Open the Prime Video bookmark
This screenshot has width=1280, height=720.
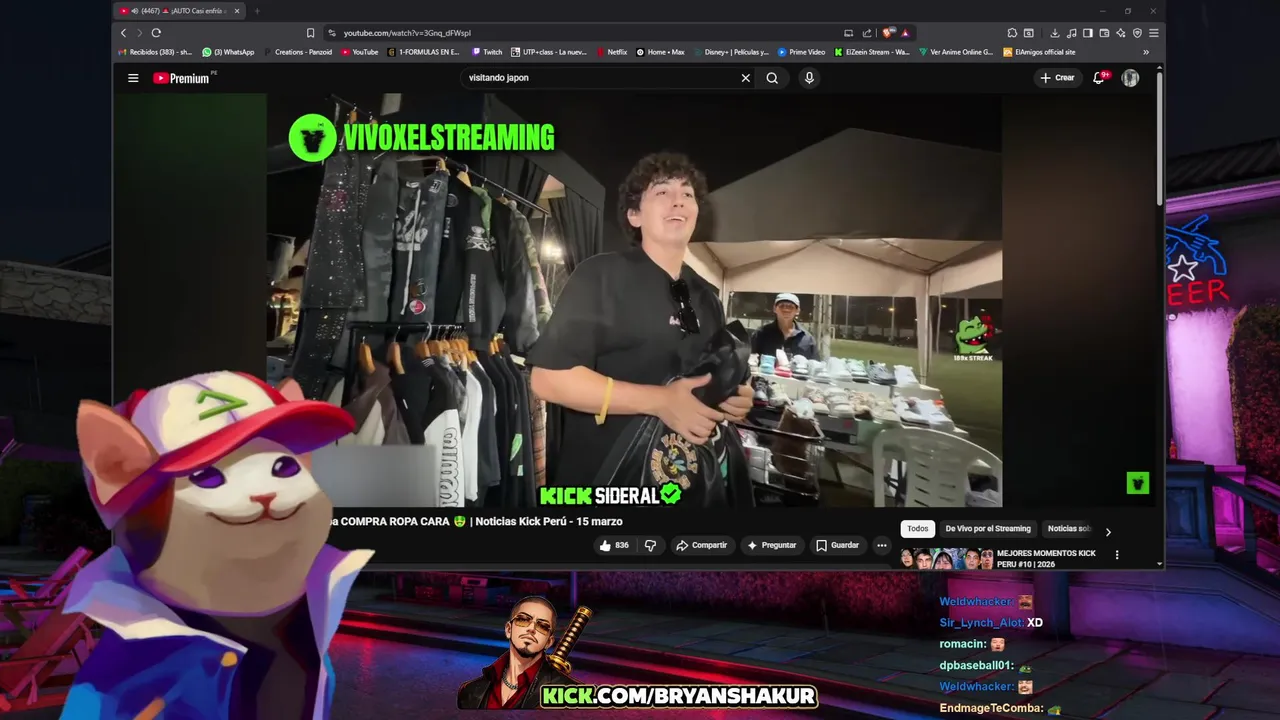click(x=801, y=52)
